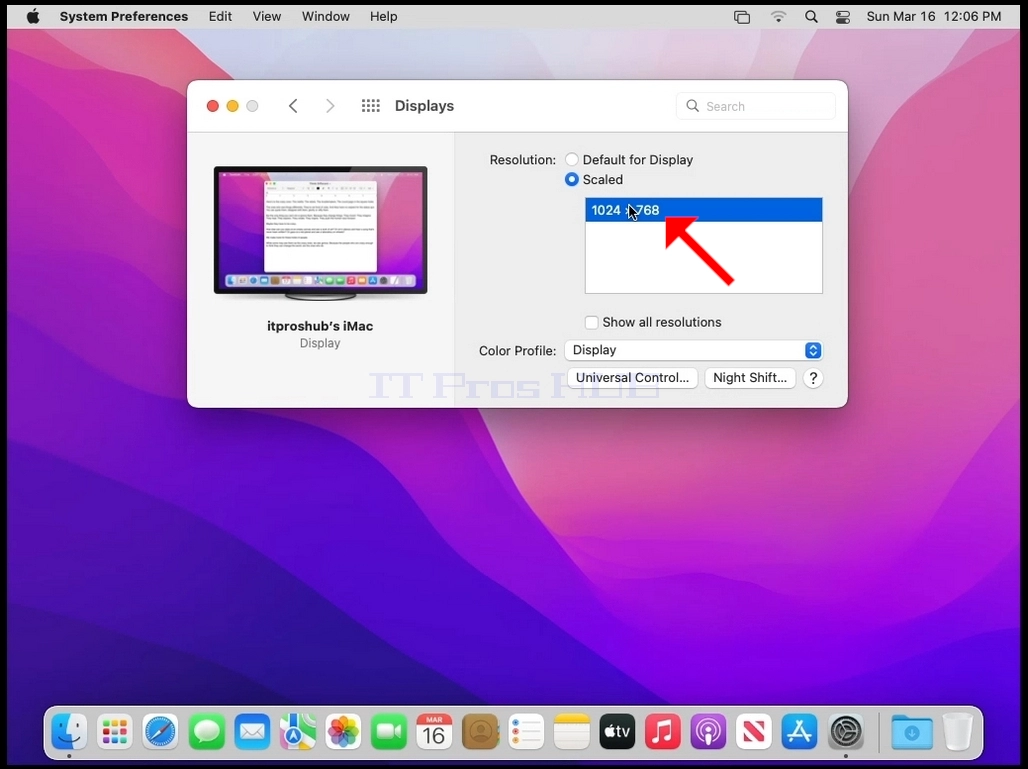1028x769 pixels.
Task: Go back with the left chevron
Action: 293,106
